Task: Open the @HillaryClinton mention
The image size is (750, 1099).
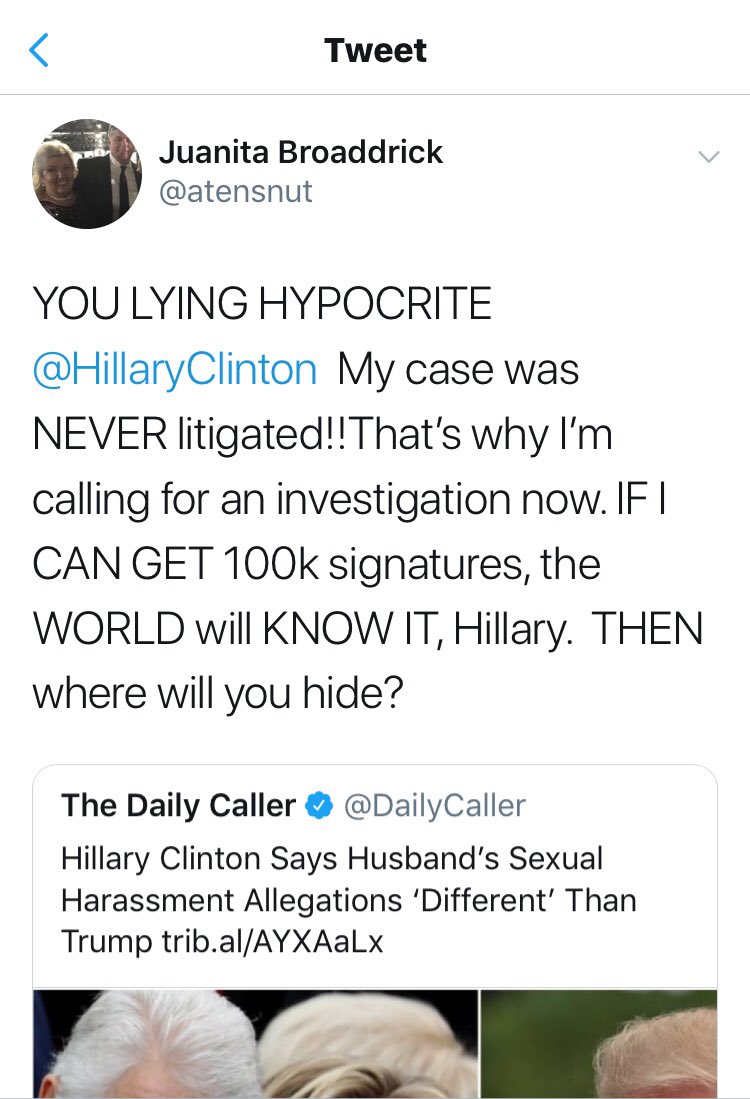Action: pyautogui.click(x=175, y=370)
